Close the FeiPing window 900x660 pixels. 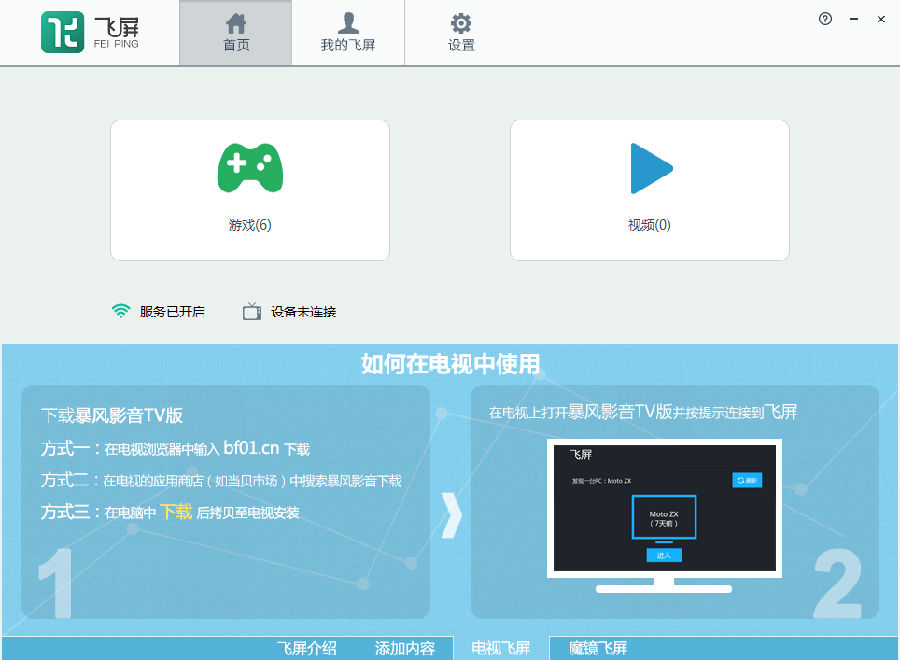pos(881,19)
